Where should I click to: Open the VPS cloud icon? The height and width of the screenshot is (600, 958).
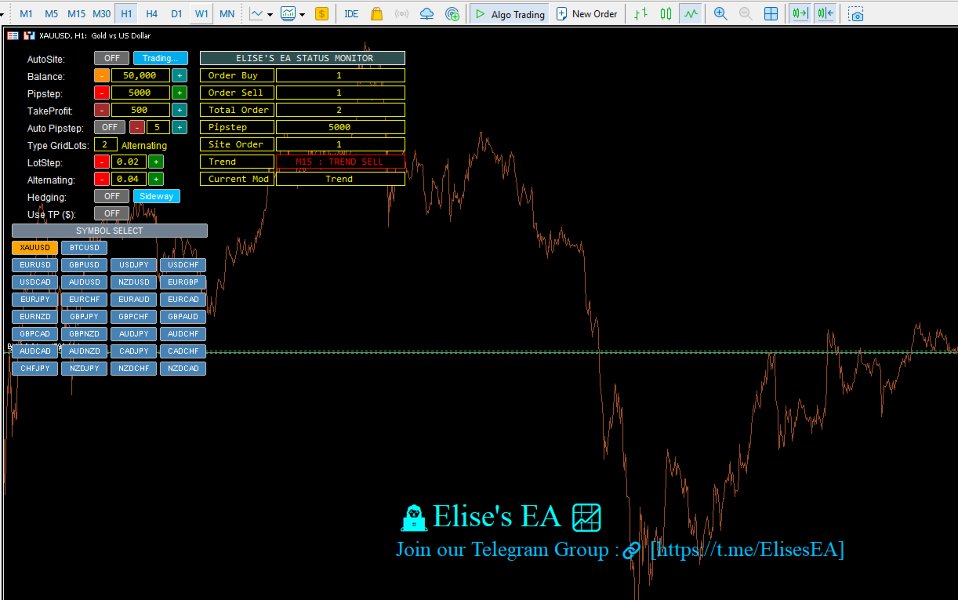pos(426,13)
